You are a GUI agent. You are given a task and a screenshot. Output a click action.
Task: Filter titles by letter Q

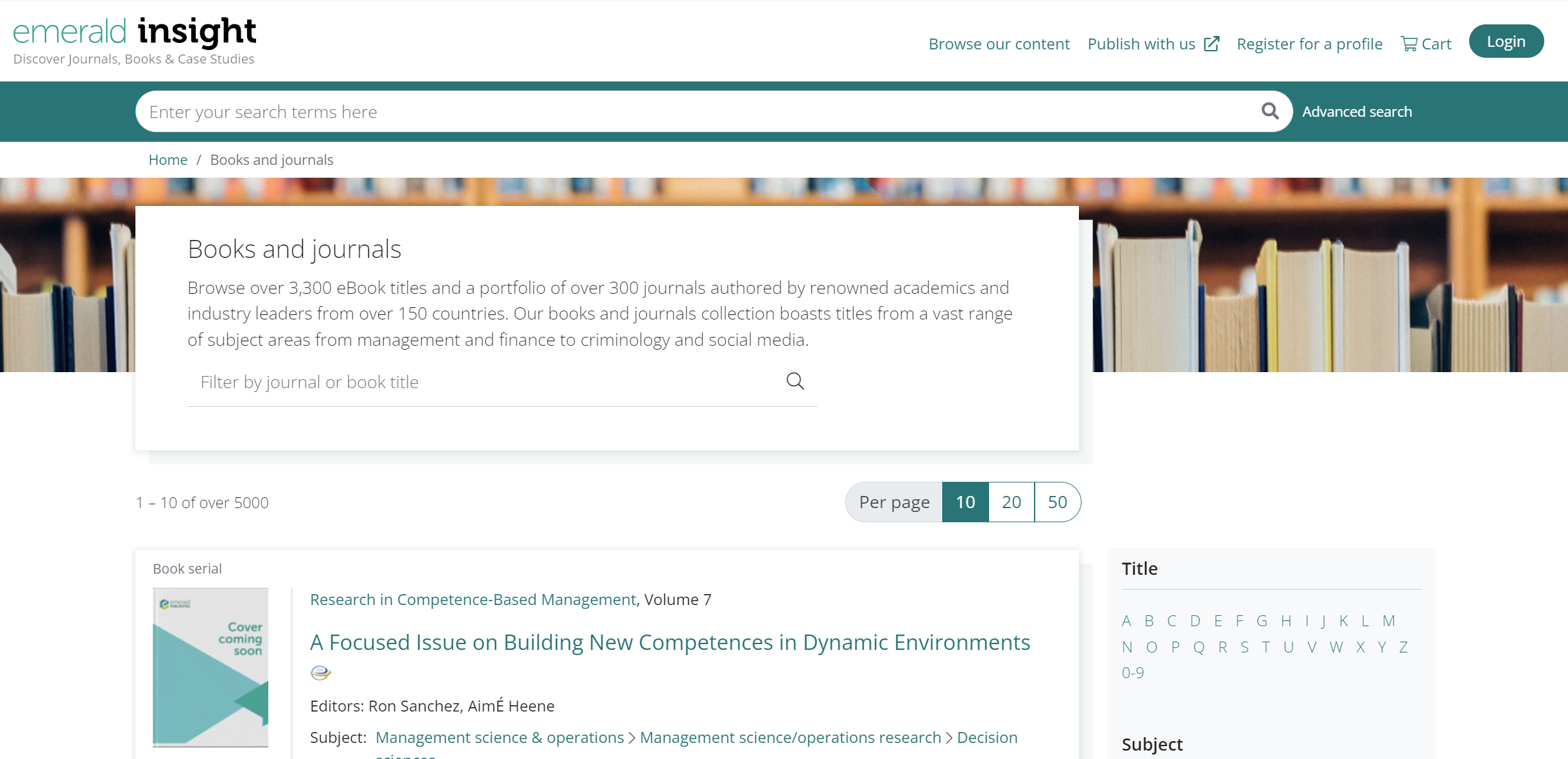[1199, 647]
